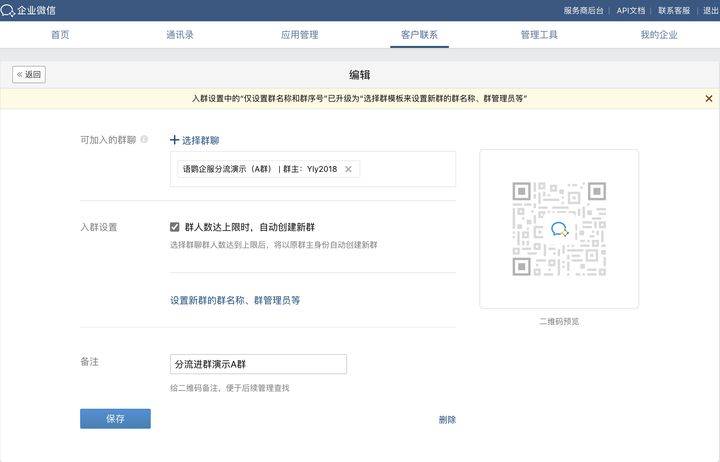Remove the selected group chat tag
This screenshot has height=462, width=720.
click(348, 169)
